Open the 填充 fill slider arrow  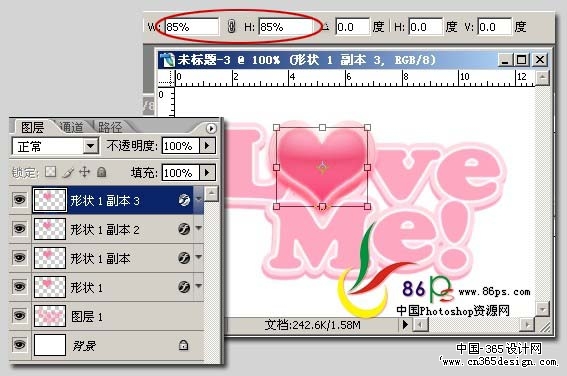207,172
